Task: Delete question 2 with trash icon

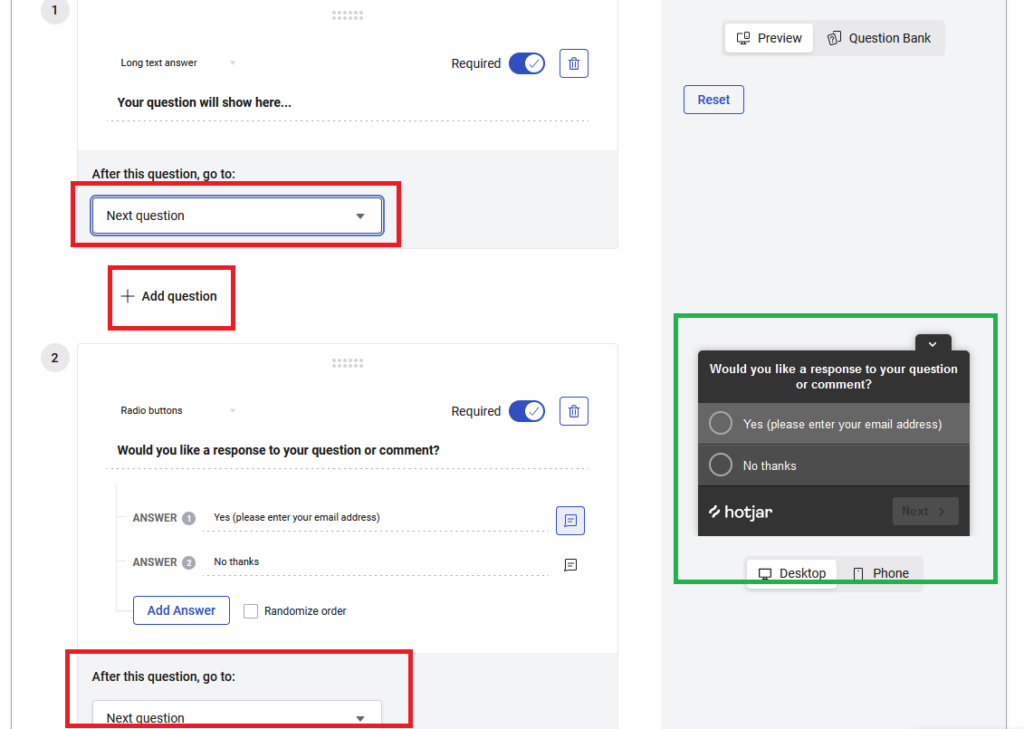Action: (x=573, y=411)
